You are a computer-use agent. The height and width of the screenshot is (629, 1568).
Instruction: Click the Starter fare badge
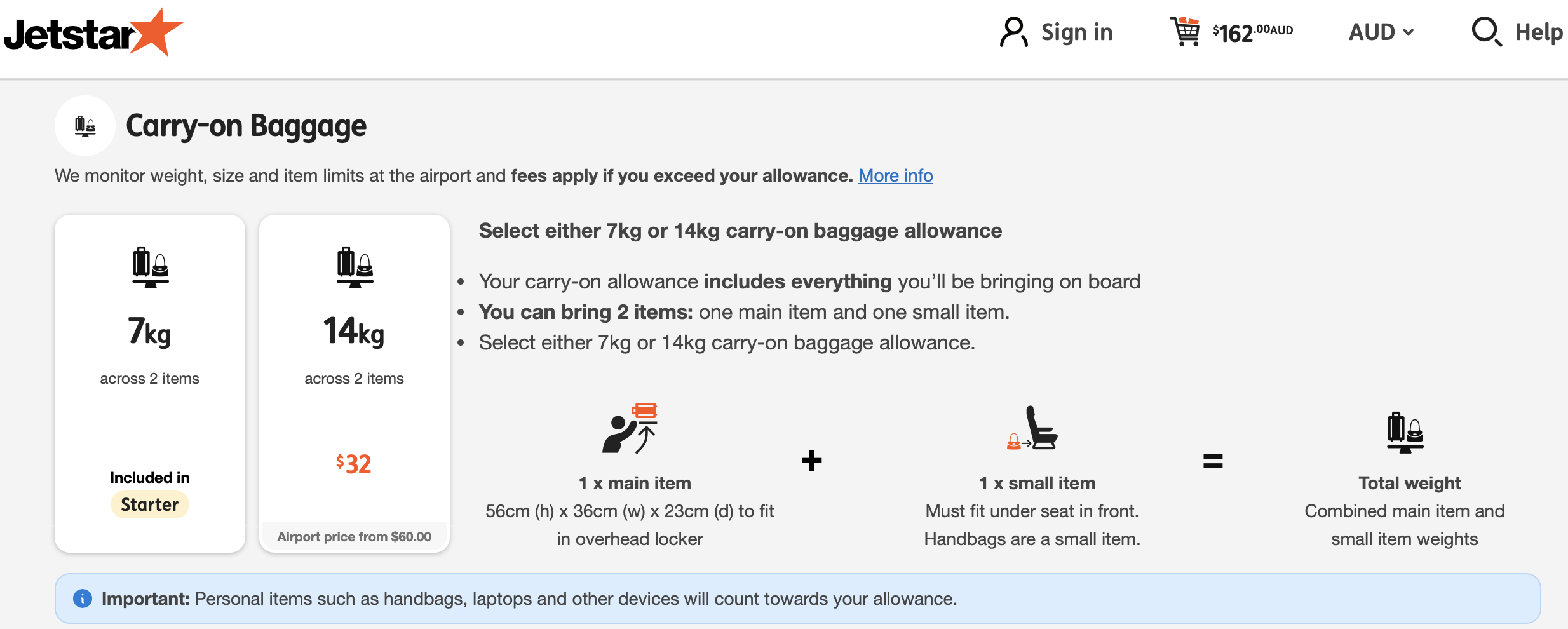150,504
